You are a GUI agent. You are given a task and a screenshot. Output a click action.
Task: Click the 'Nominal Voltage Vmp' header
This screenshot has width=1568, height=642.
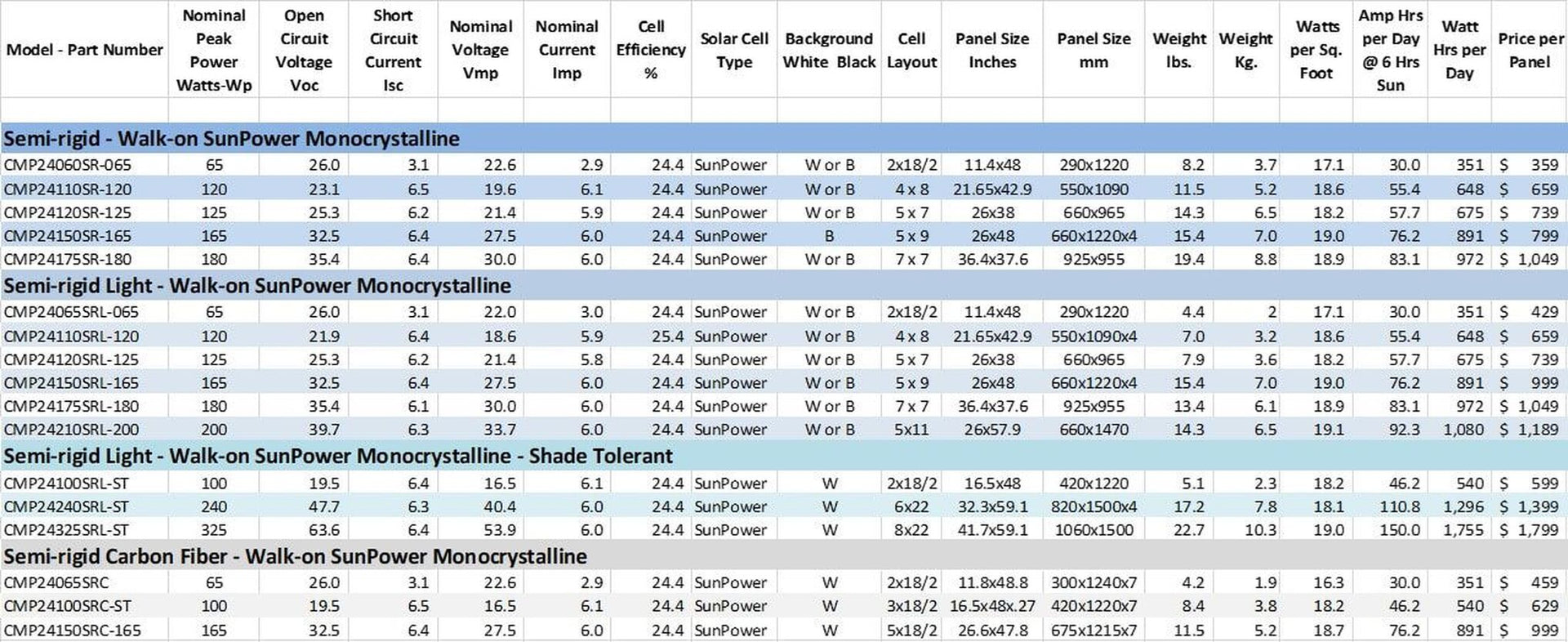click(x=480, y=50)
